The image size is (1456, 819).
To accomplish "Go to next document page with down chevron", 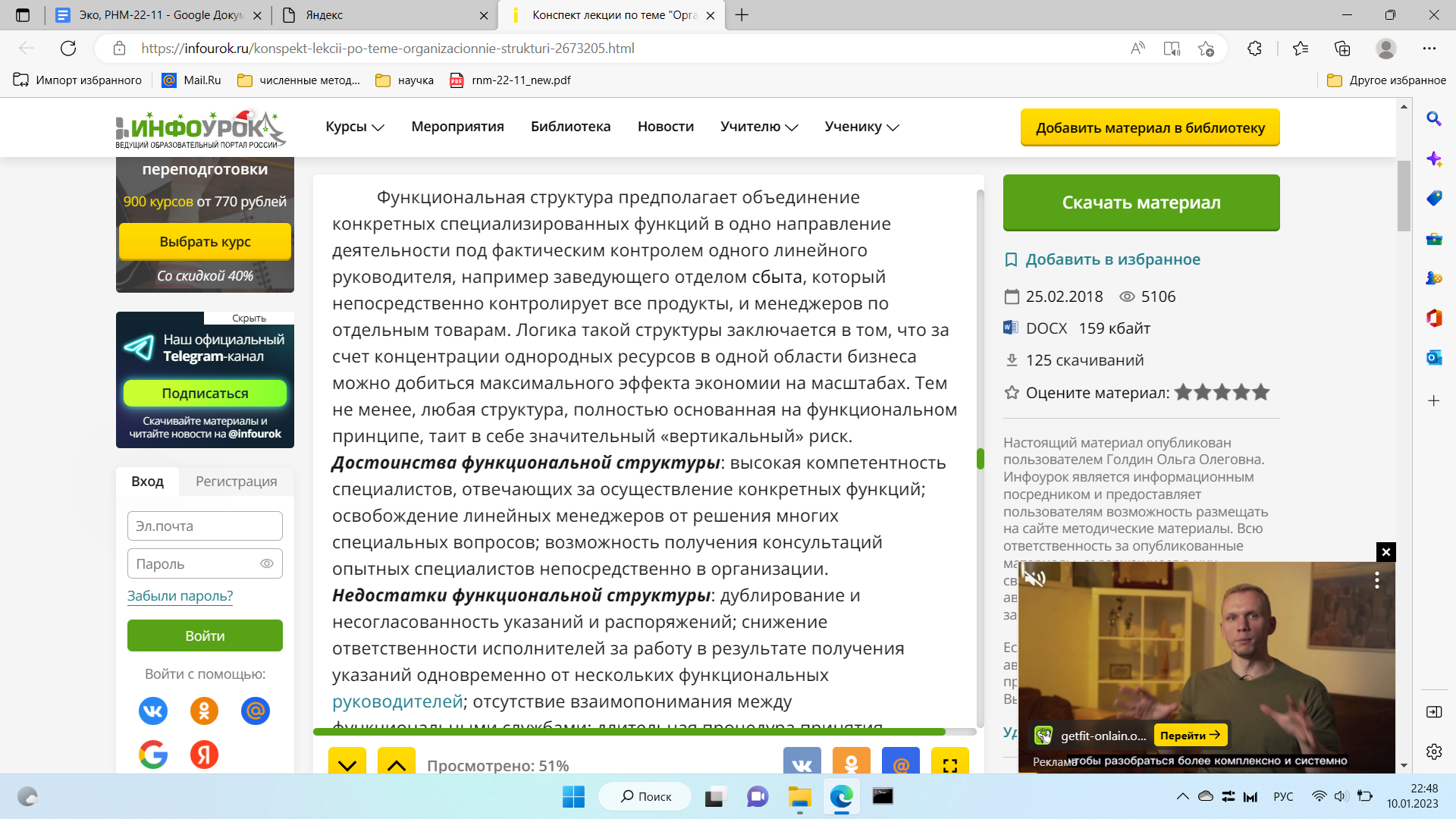I will pos(347,762).
